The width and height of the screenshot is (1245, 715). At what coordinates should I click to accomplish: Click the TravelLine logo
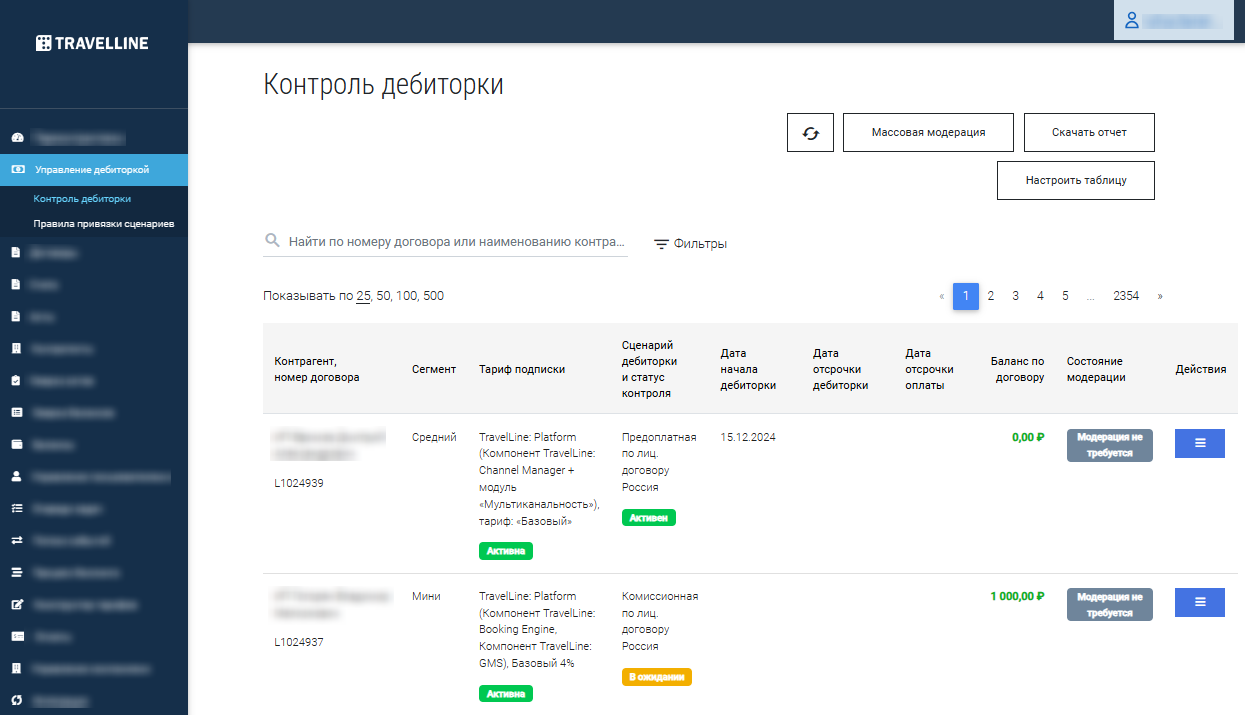tap(92, 43)
